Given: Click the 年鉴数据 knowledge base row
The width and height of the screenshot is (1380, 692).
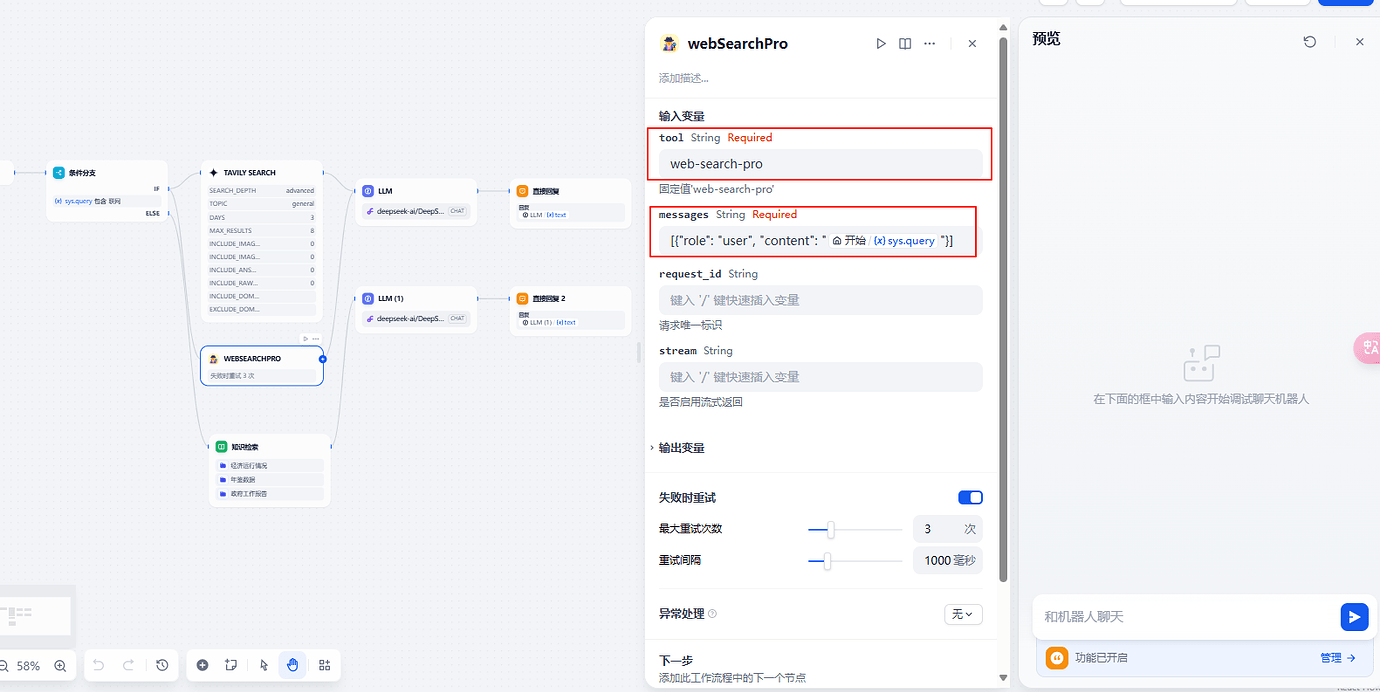Looking at the screenshot, I should tap(270, 480).
